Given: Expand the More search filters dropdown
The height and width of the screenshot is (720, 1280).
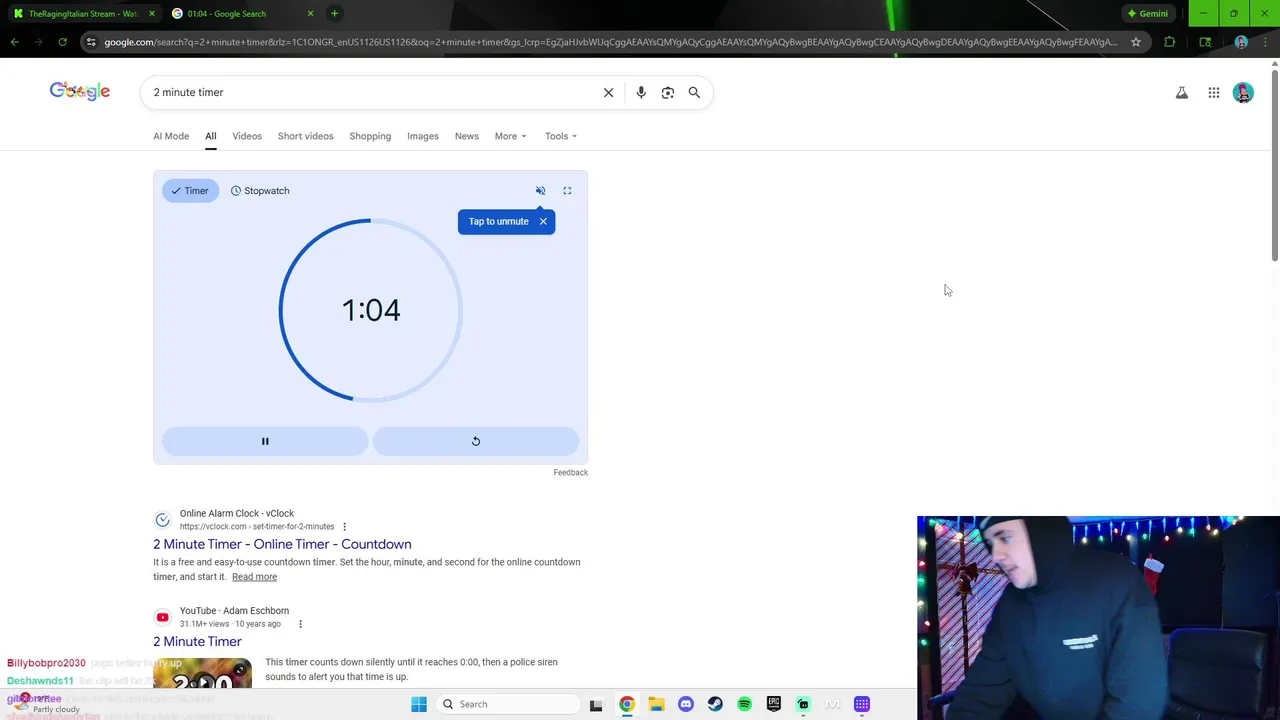Looking at the screenshot, I should click(x=510, y=136).
